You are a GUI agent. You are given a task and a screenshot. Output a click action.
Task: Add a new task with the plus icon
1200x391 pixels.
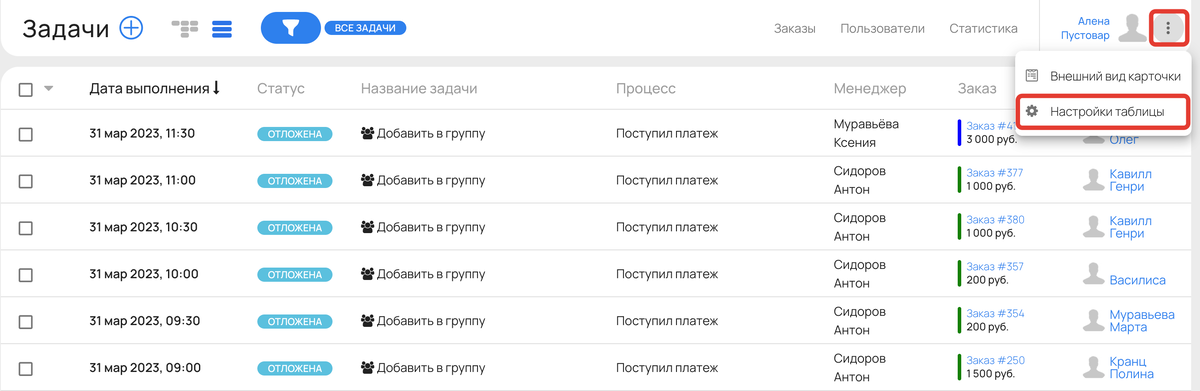tap(131, 28)
